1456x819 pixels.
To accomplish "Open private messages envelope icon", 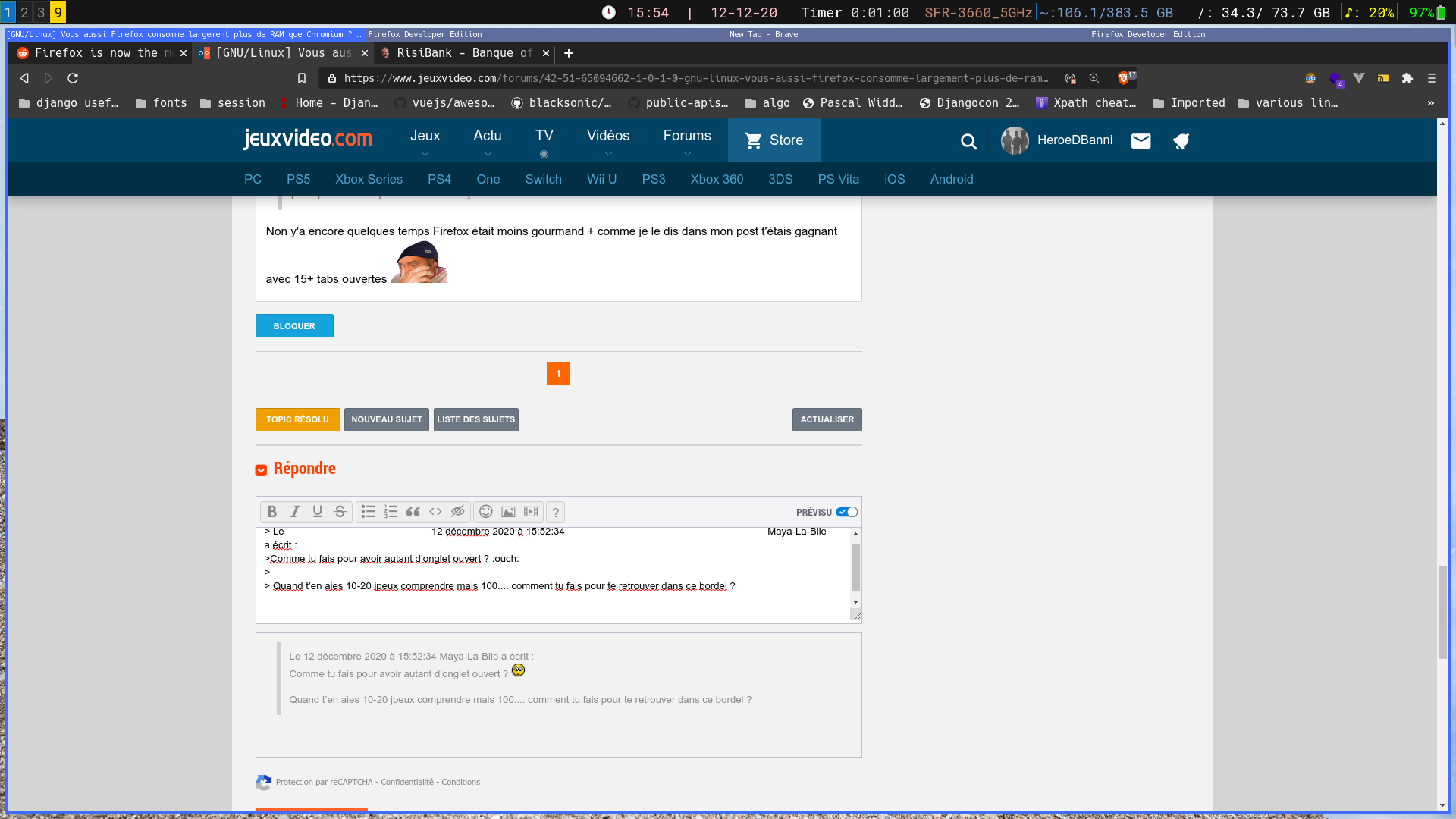I will [x=1141, y=141].
